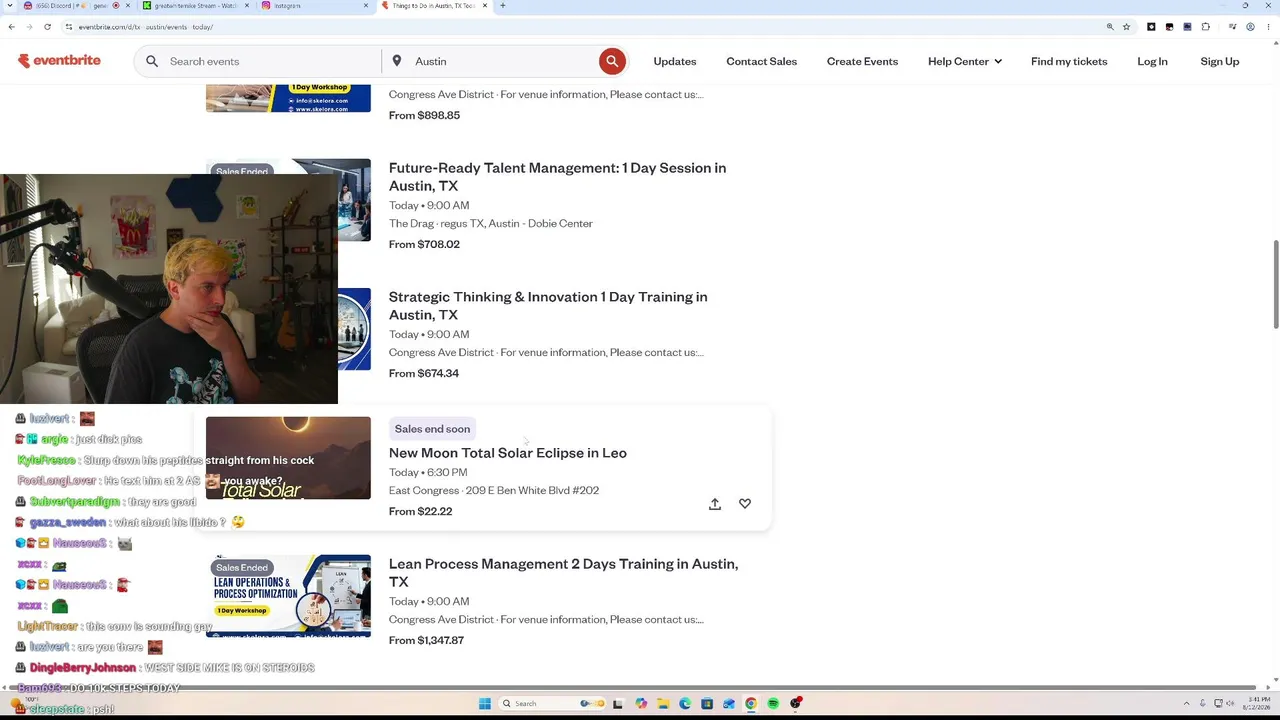Click the 'From $898.85' price text
The image size is (1280, 720).
tap(424, 115)
